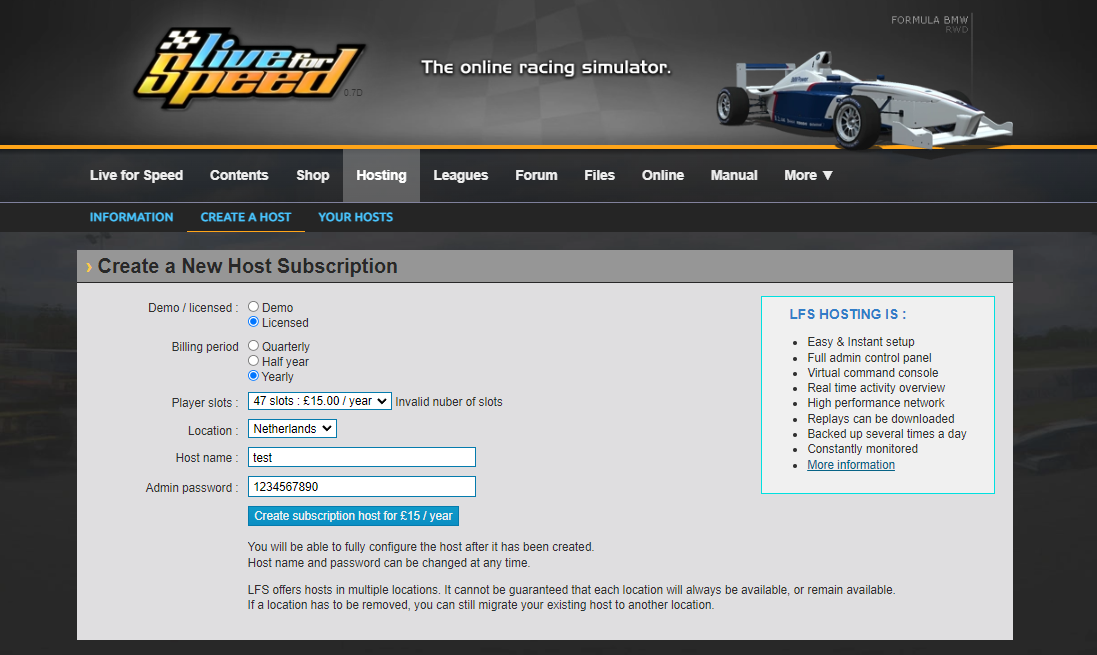1097x655 pixels.
Task: Switch to the Your Hosts tab
Action: point(355,217)
